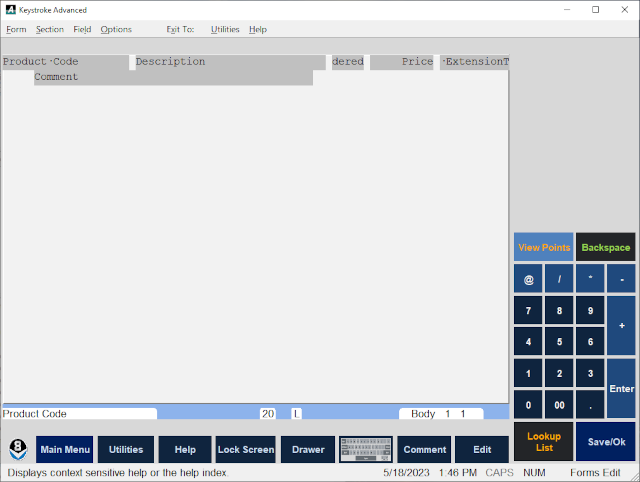Tap the minus keypad key
Viewport: 640px width, 482px height.
[621, 279]
